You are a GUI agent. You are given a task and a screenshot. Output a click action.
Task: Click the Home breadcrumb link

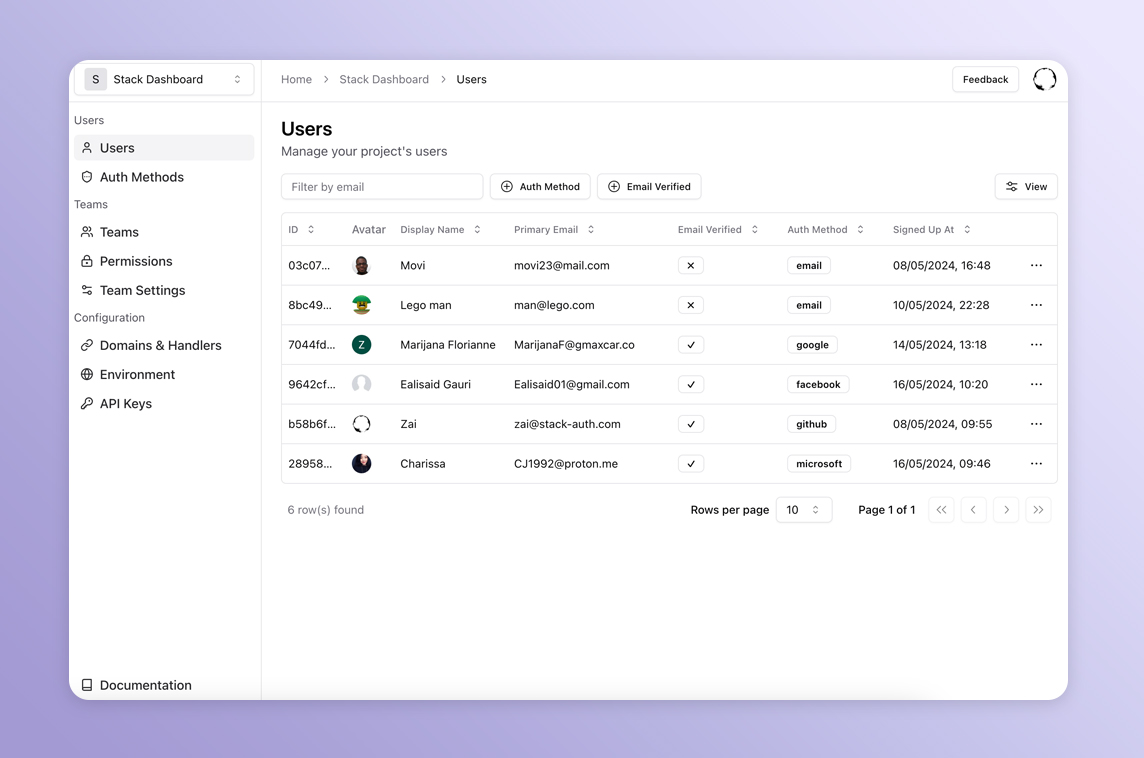pyautogui.click(x=296, y=80)
